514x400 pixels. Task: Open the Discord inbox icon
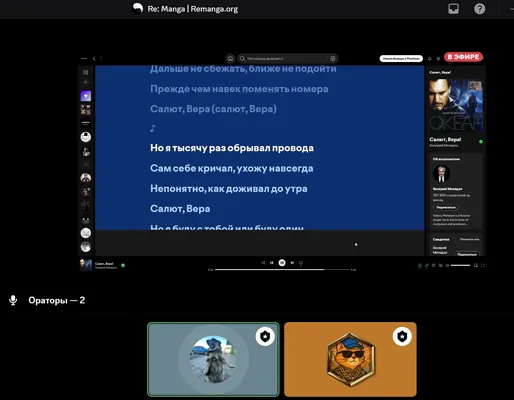tap(453, 9)
